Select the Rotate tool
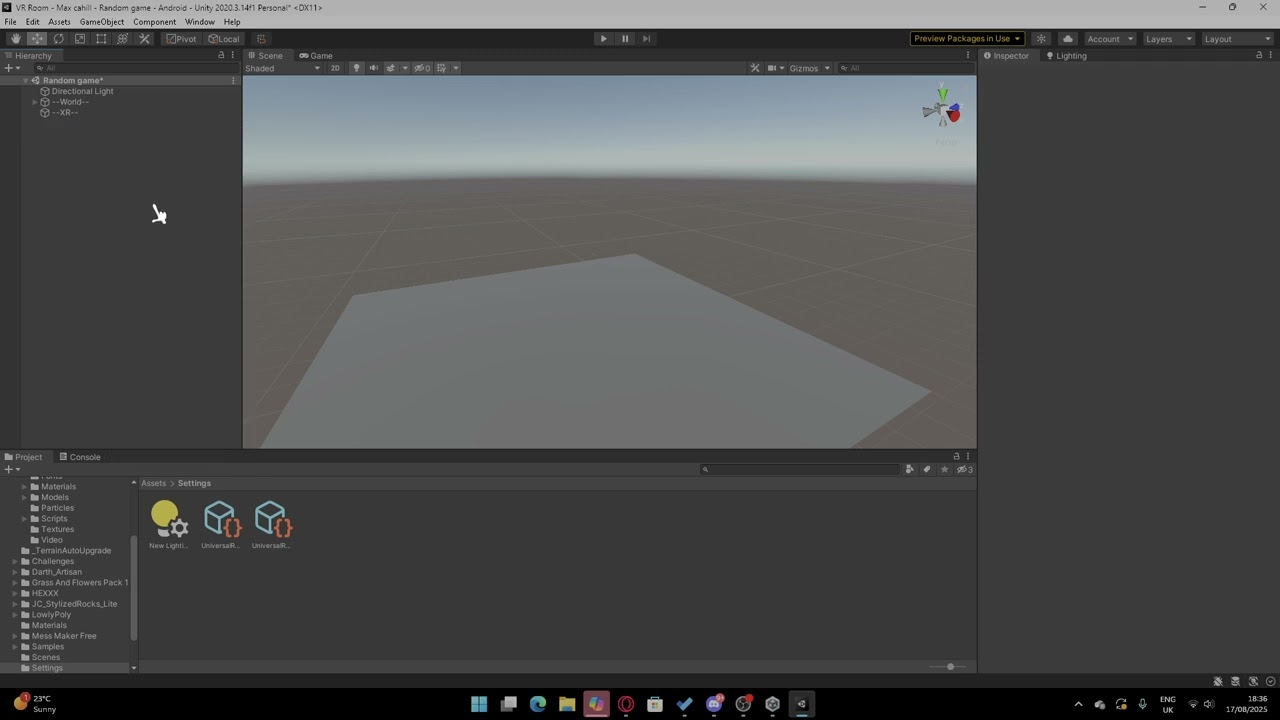The width and height of the screenshot is (1280, 720). [x=58, y=39]
